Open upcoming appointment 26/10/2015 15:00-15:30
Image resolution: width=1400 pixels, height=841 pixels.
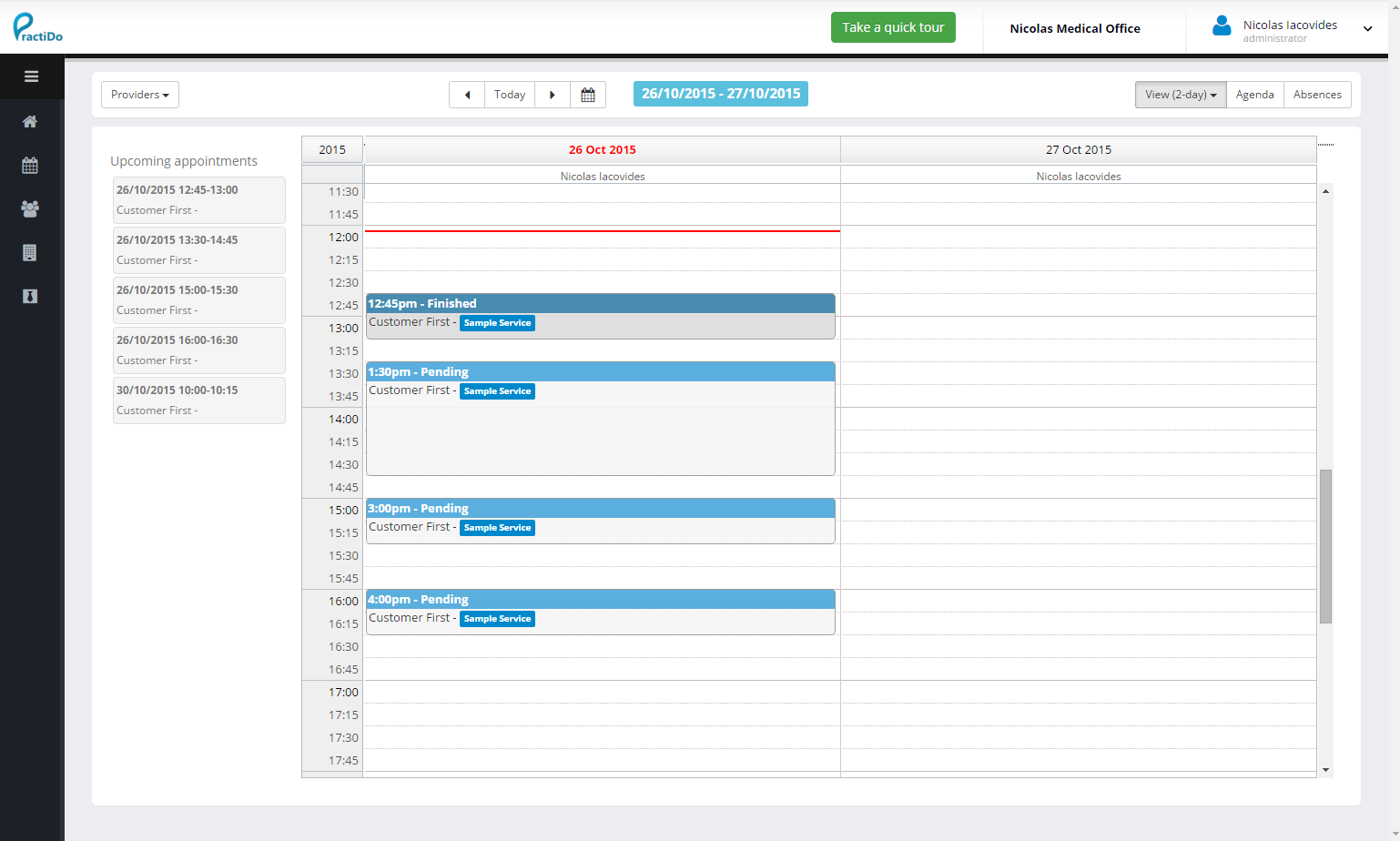199,300
